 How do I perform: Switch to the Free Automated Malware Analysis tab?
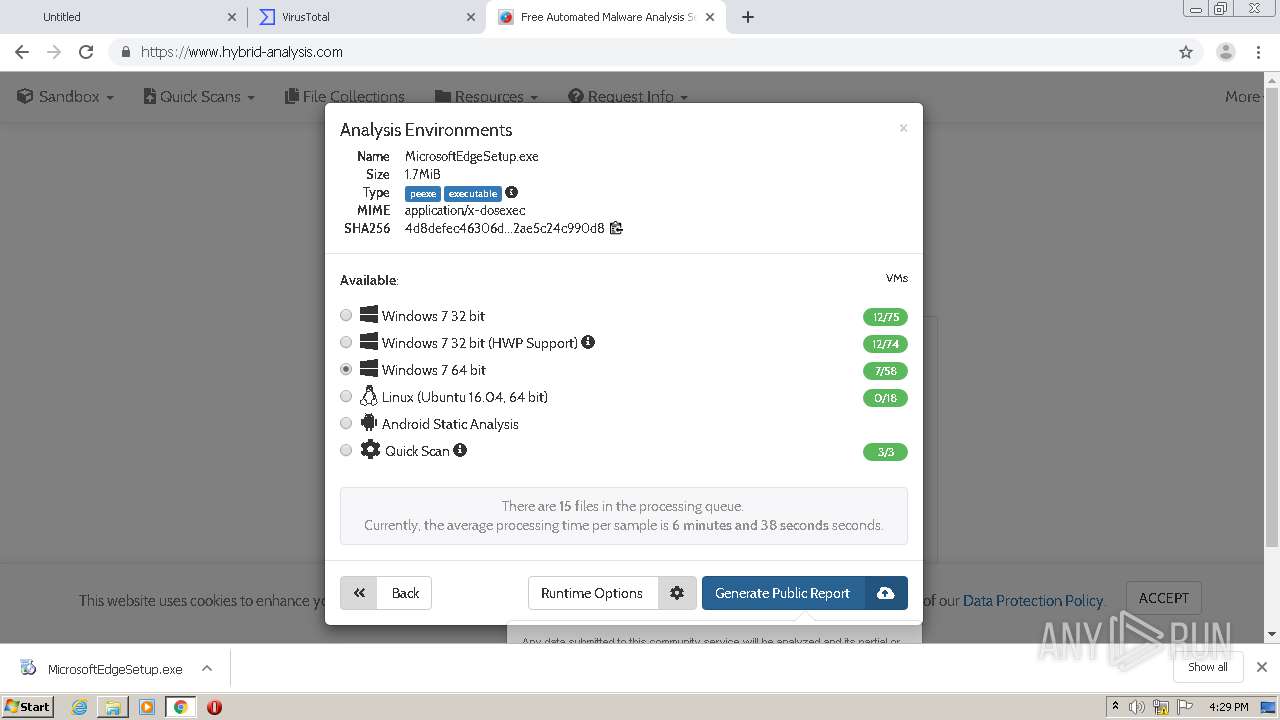[x=605, y=17]
